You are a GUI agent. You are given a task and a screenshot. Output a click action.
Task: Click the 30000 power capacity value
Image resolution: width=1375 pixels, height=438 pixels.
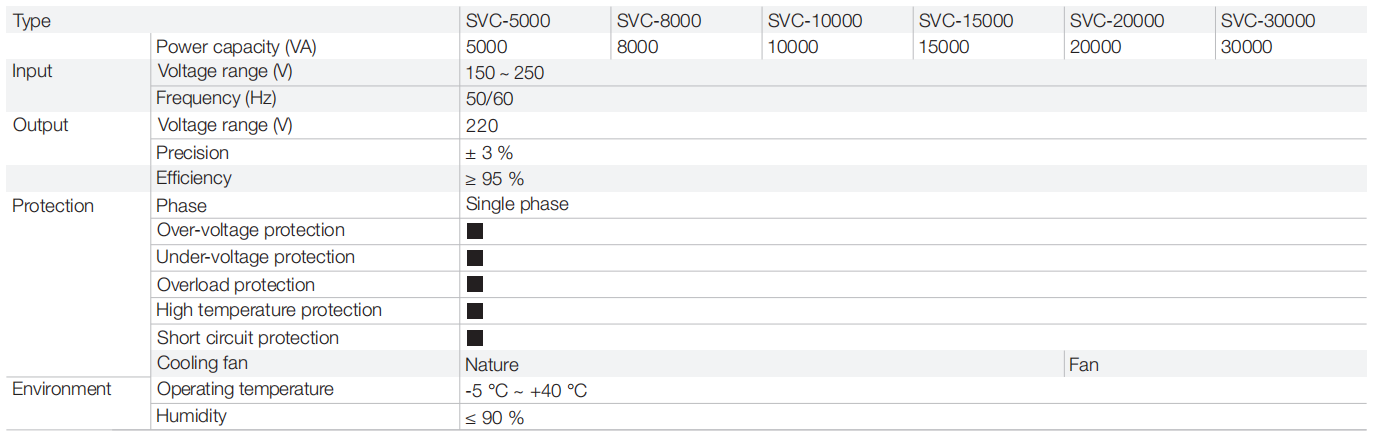click(x=1246, y=47)
